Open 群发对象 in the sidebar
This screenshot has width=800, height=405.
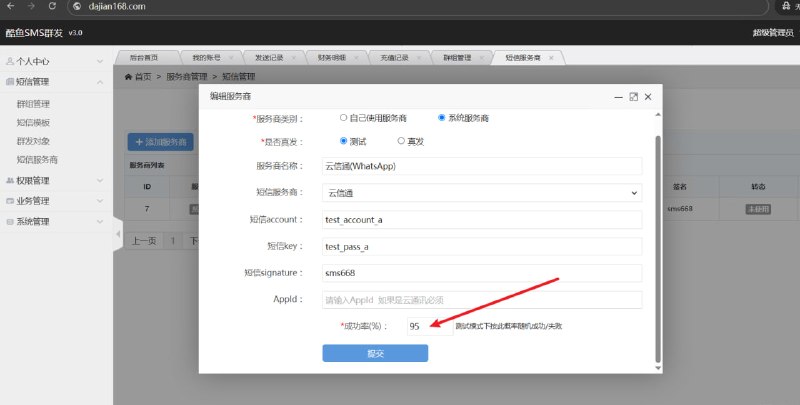coord(33,141)
